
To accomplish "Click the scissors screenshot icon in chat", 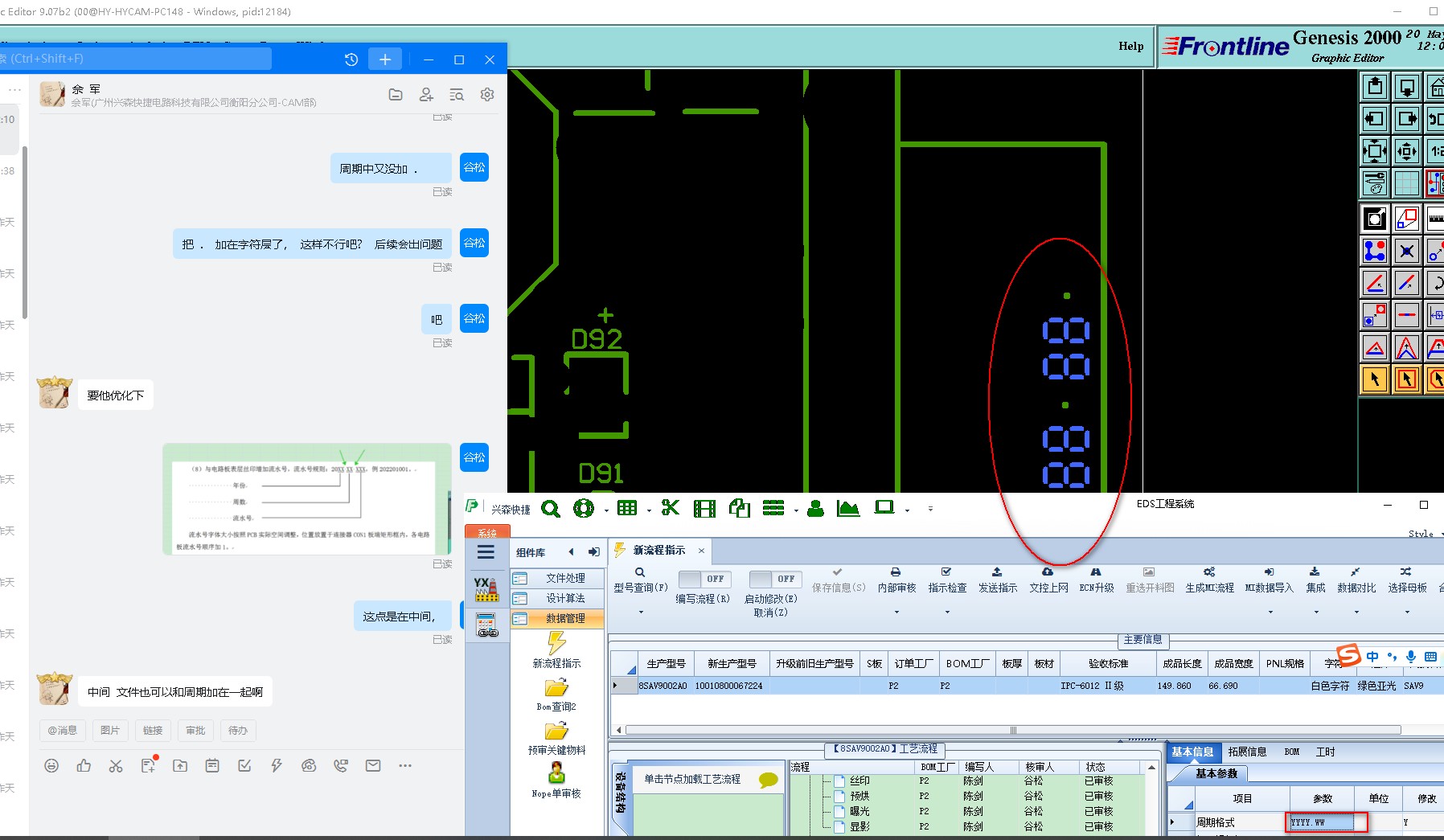I will point(116,766).
